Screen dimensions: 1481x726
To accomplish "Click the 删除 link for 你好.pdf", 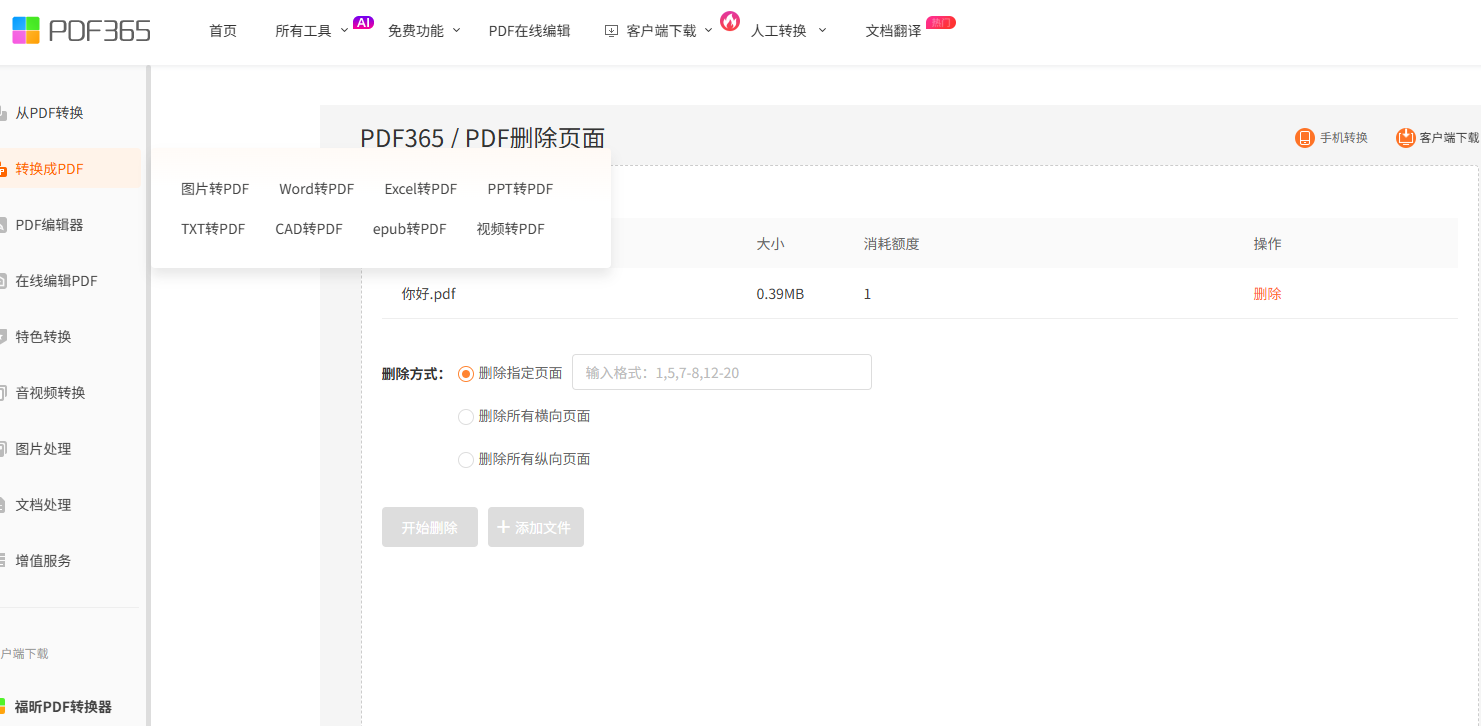I will click(1267, 294).
